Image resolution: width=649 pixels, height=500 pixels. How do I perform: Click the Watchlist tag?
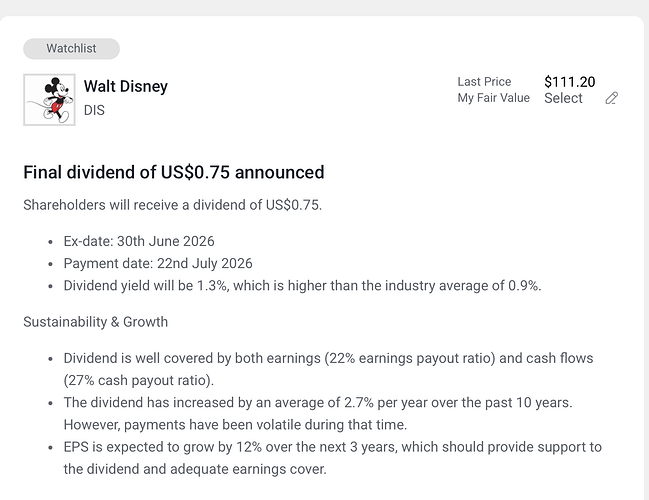71,48
